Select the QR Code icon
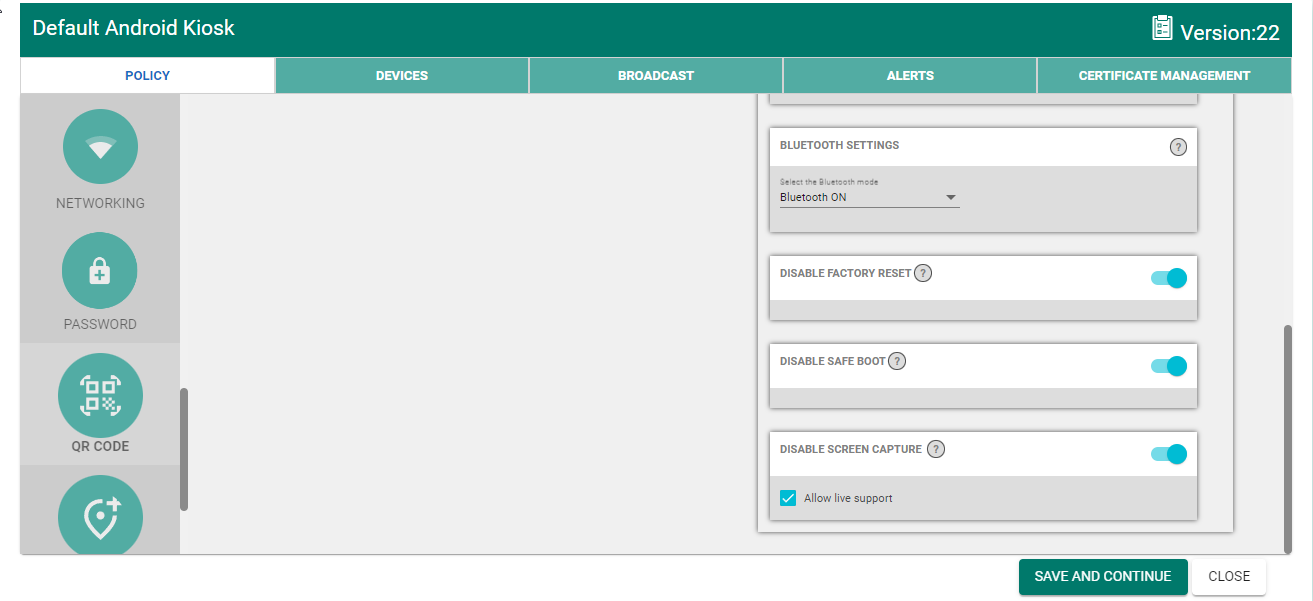1313x601 pixels. (100, 395)
